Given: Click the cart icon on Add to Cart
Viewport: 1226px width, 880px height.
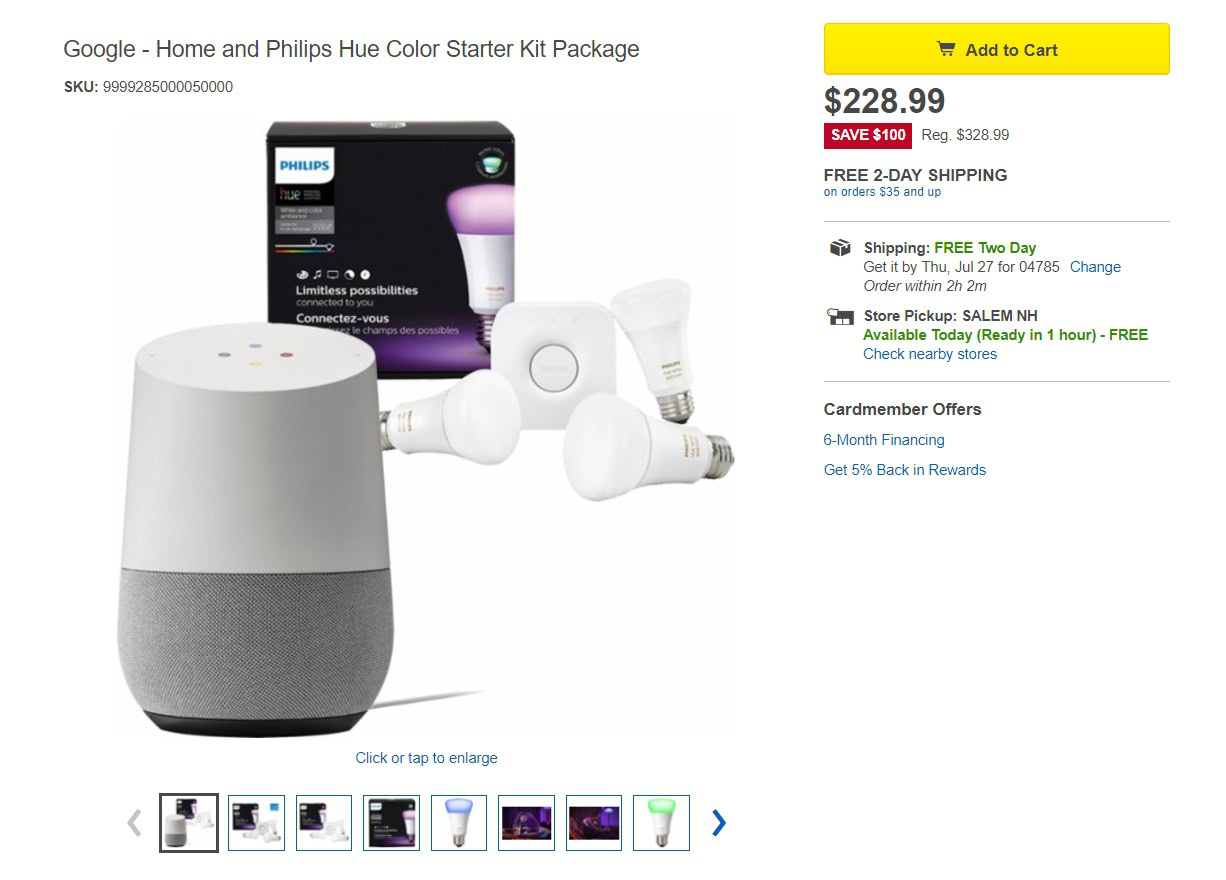Looking at the screenshot, I should [x=945, y=49].
